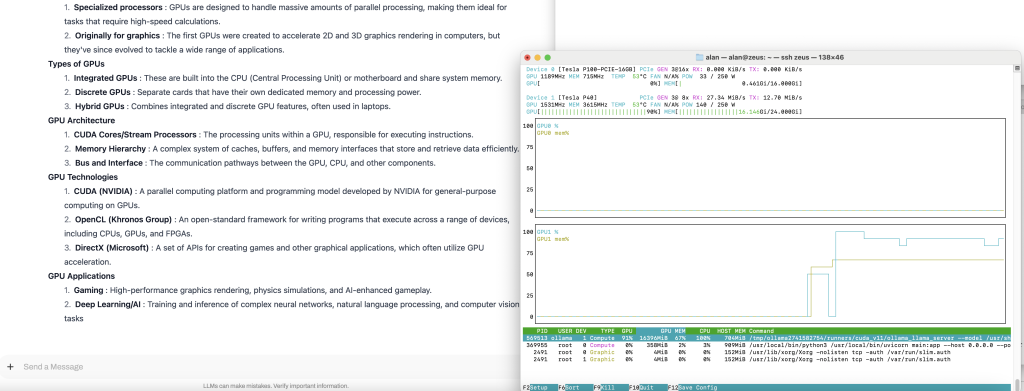
Task: Click the 'Originally for graphics' list item
Action: [x=118, y=35]
